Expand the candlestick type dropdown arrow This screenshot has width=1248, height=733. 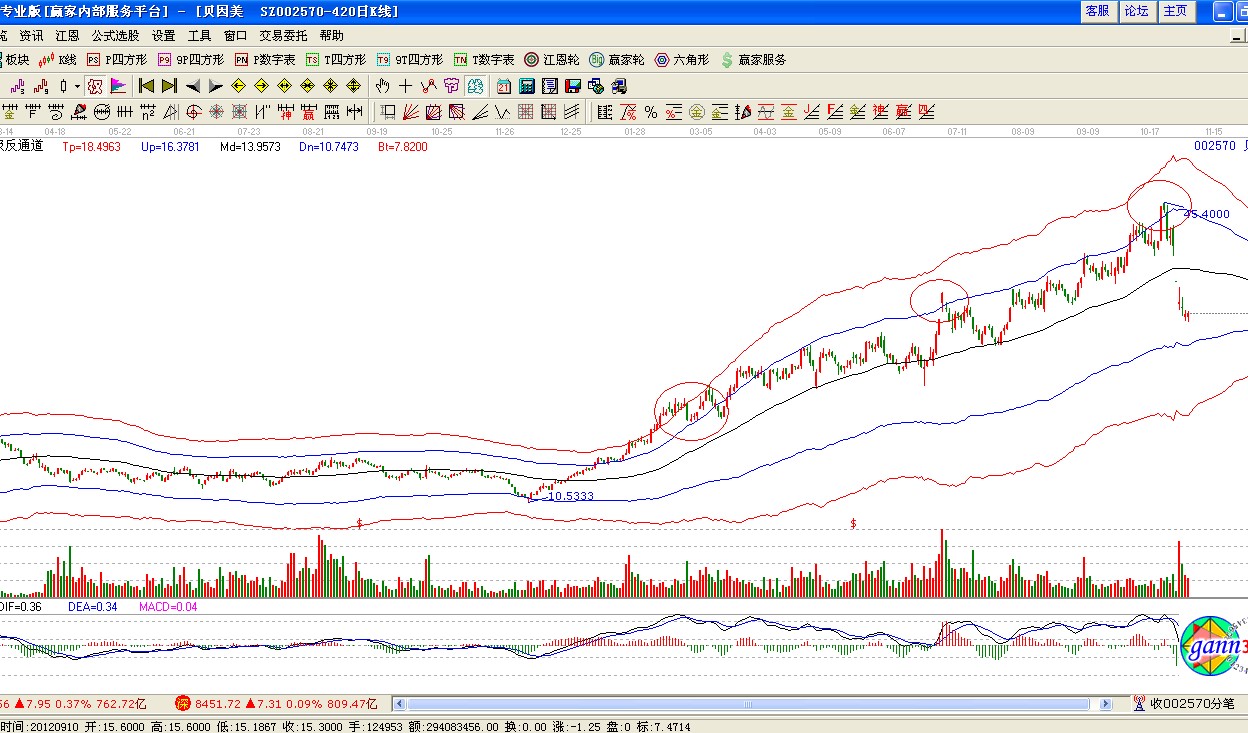(76, 86)
